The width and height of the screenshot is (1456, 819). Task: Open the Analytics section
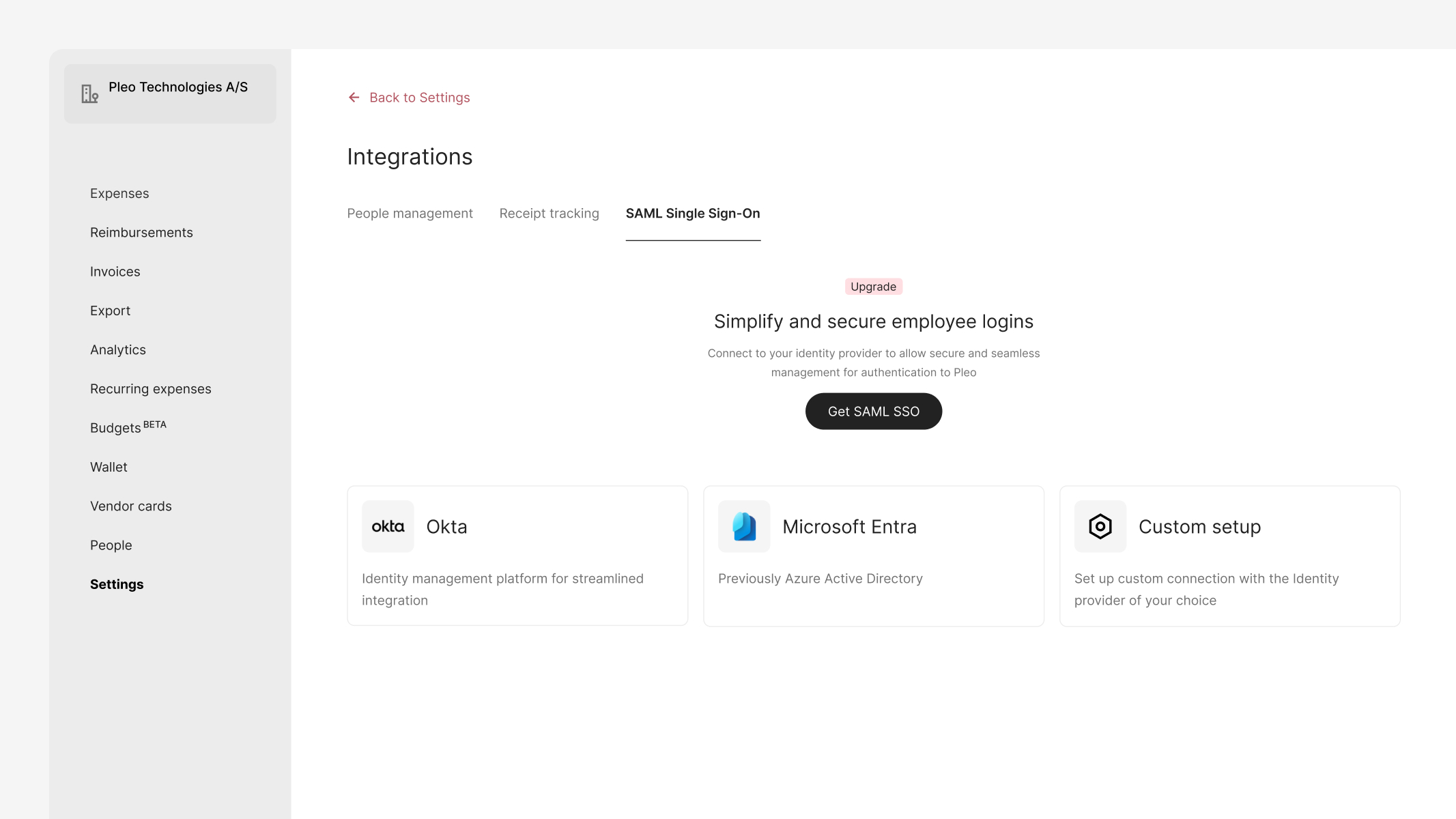(117, 349)
